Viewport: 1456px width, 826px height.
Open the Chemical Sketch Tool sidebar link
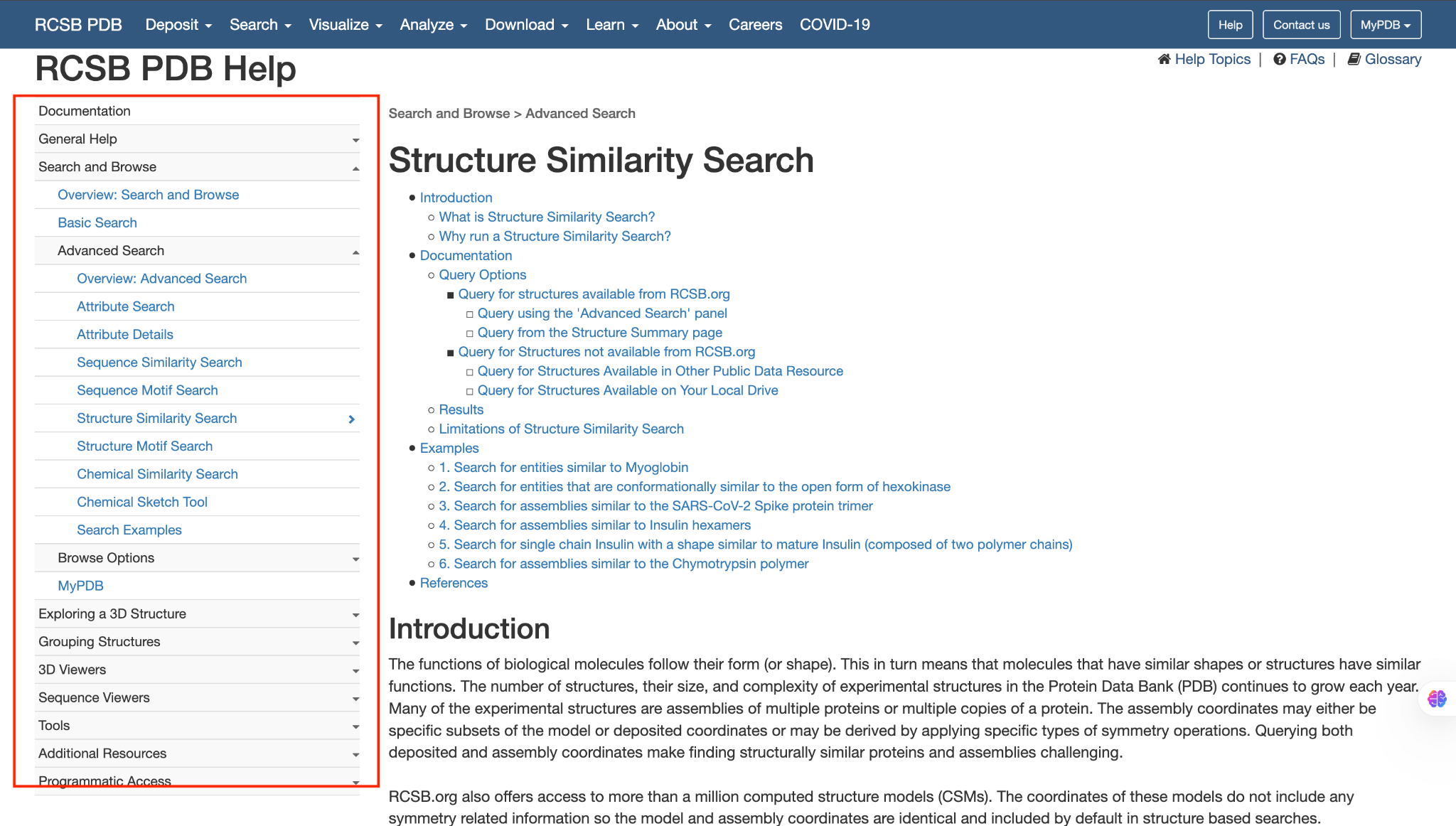pos(142,502)
